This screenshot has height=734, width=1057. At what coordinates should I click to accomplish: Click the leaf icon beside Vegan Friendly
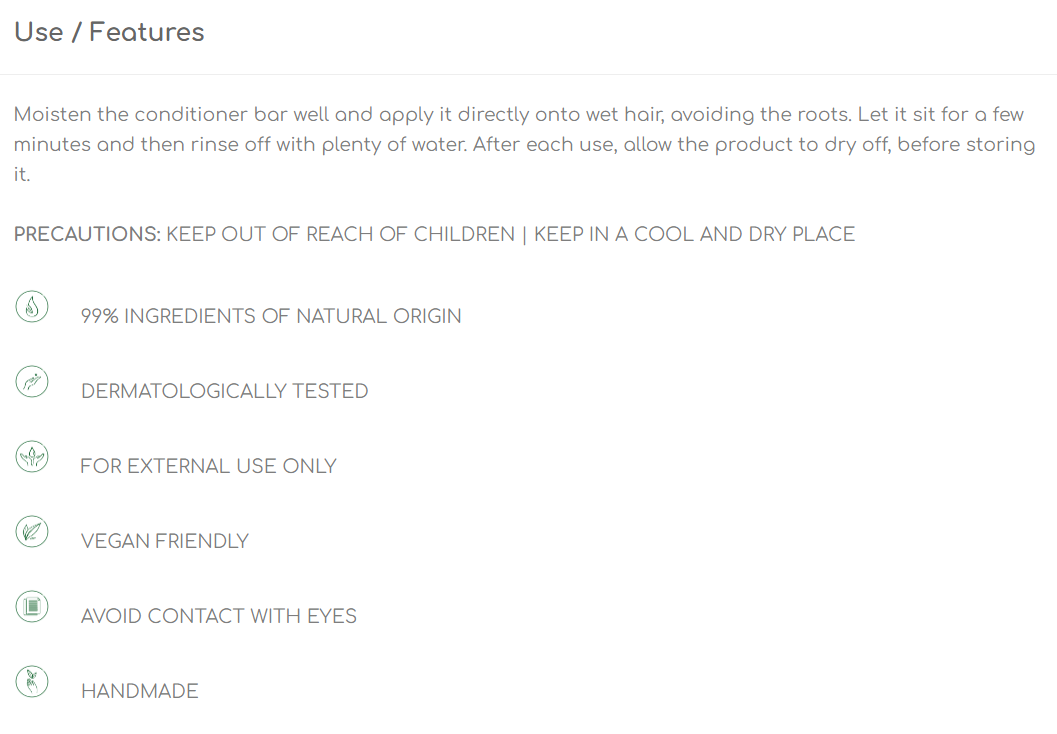(32, 531)
